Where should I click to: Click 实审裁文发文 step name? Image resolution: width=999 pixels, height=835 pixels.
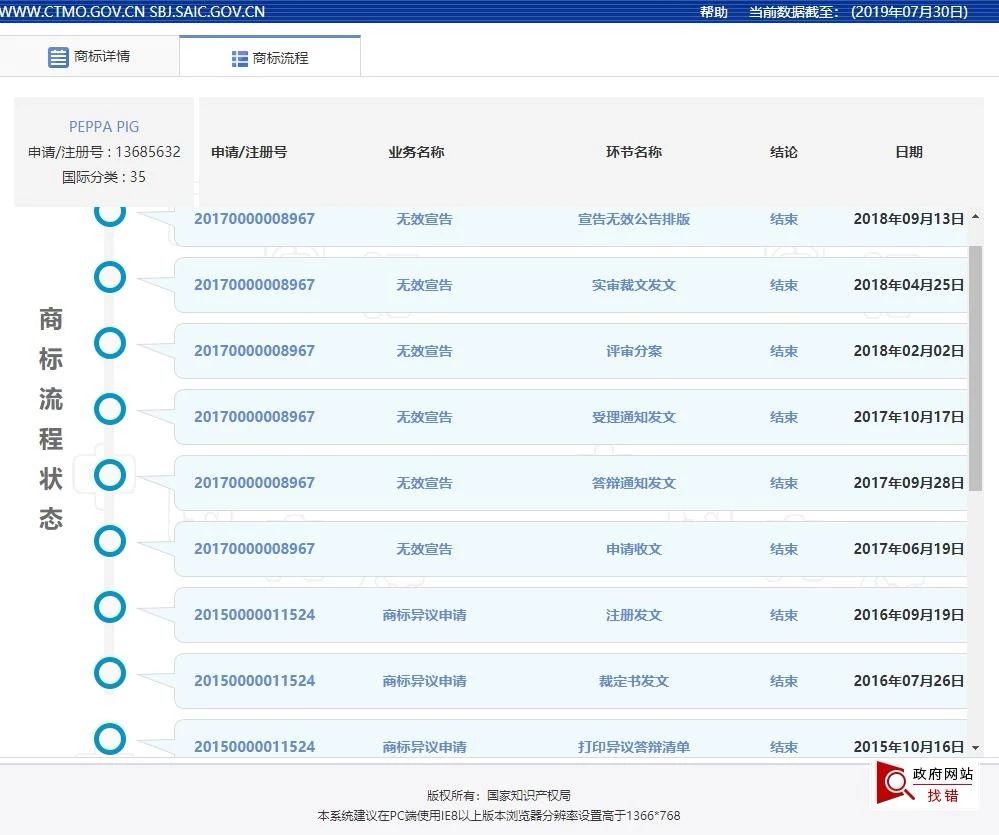coord(633,285)
